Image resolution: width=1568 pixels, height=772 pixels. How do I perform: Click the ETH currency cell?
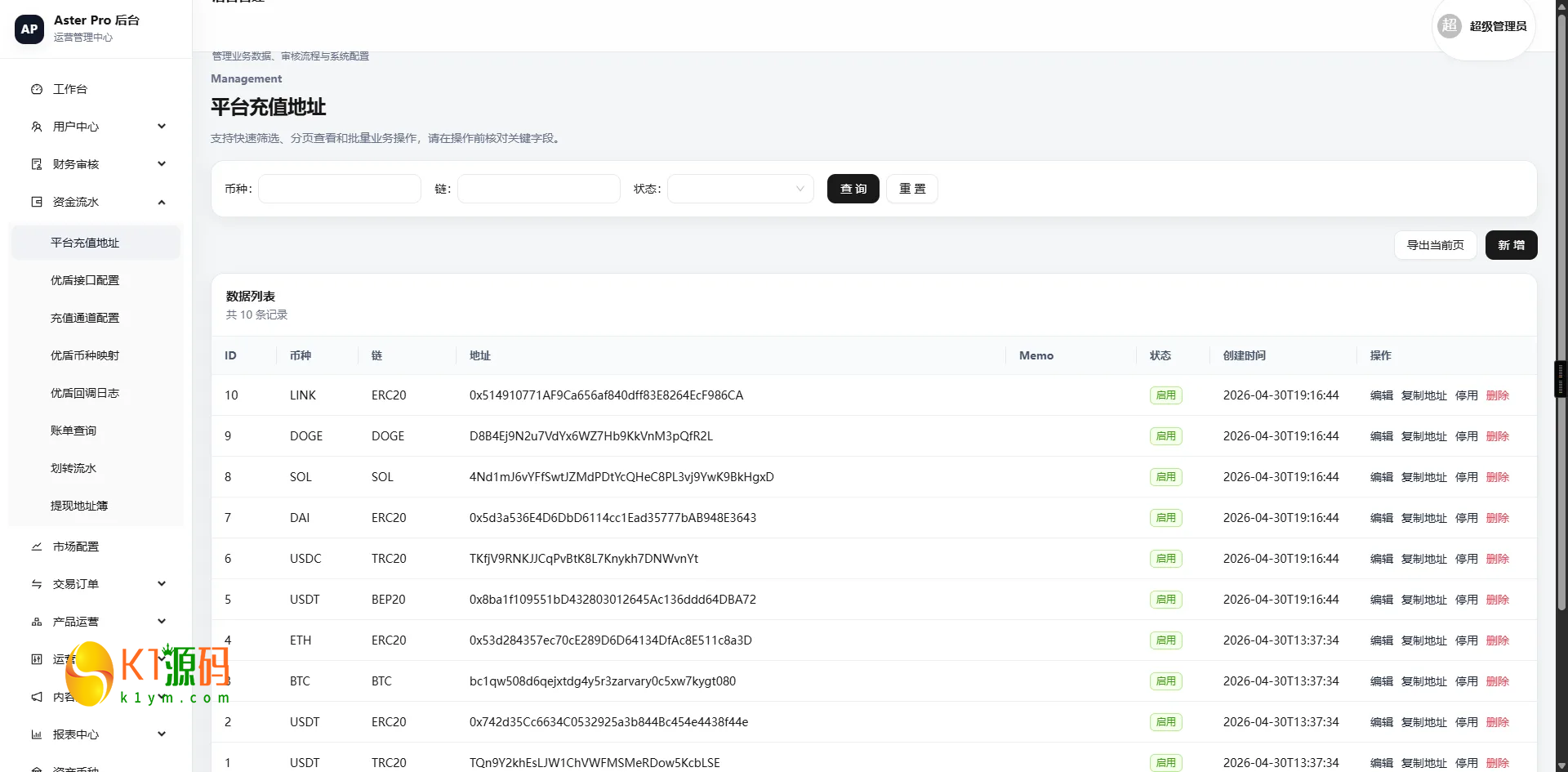click(301, 640)
